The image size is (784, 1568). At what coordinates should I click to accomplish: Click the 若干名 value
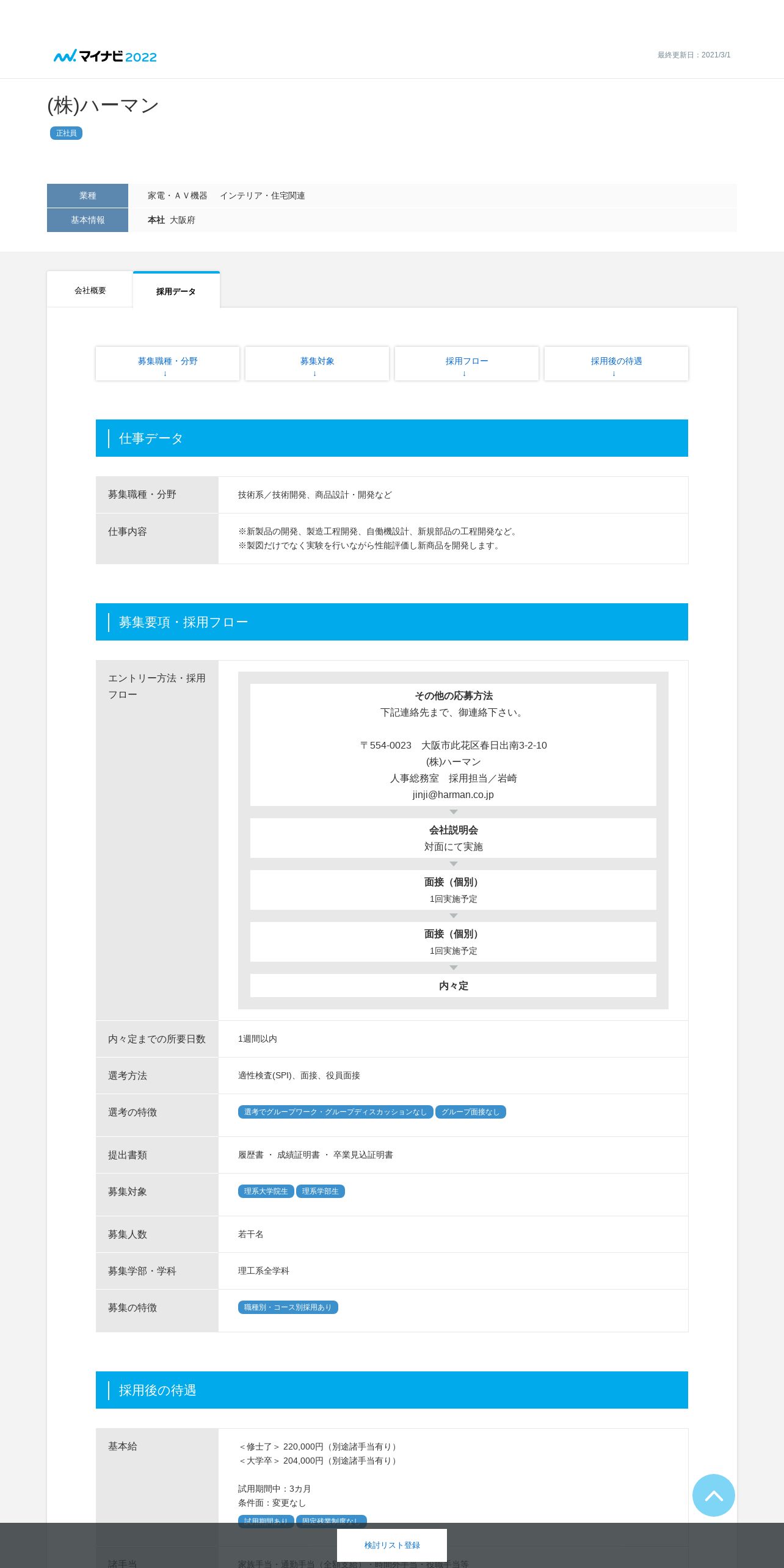[251, 1234]
